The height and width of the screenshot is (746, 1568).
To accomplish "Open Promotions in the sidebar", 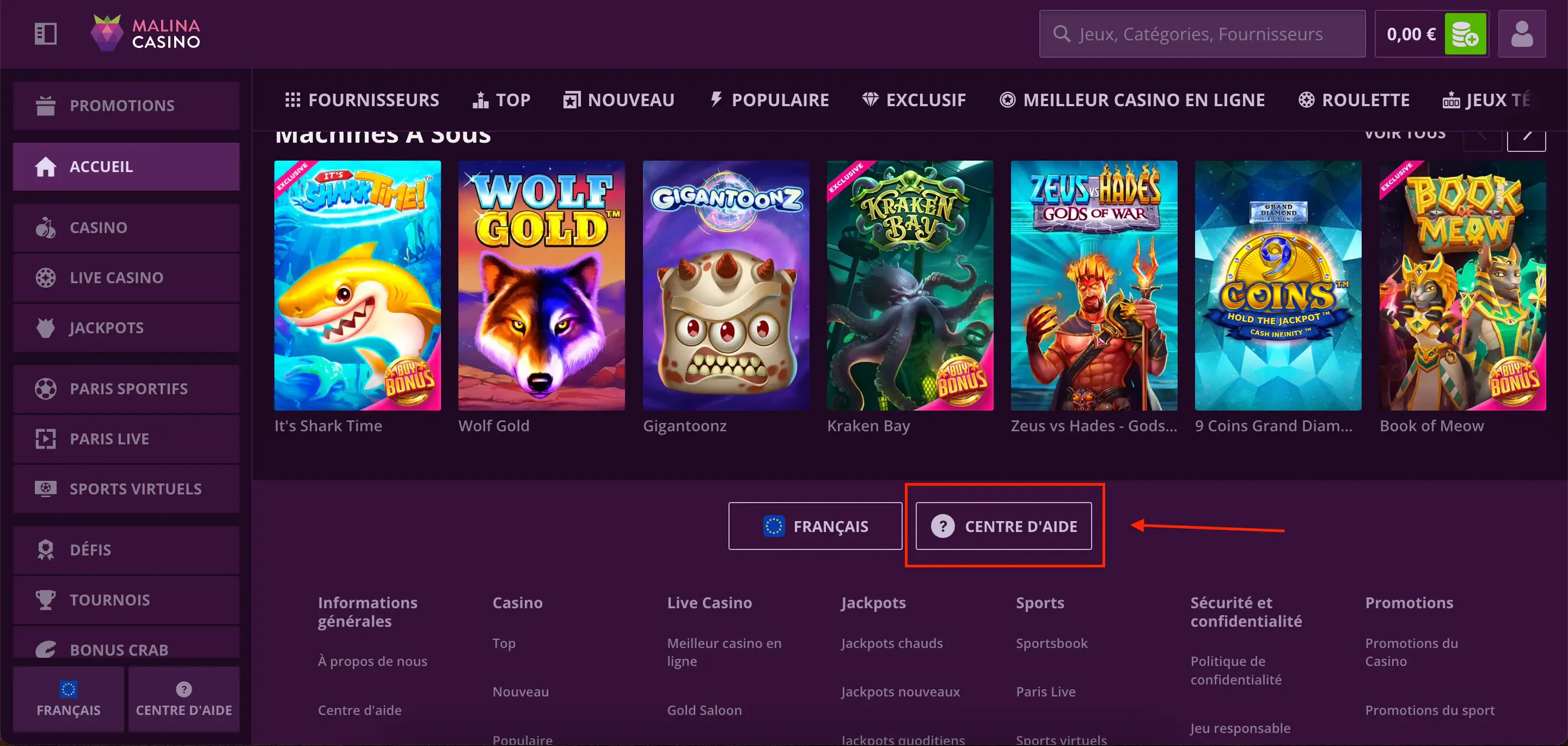I will click(x=126, y=105).
